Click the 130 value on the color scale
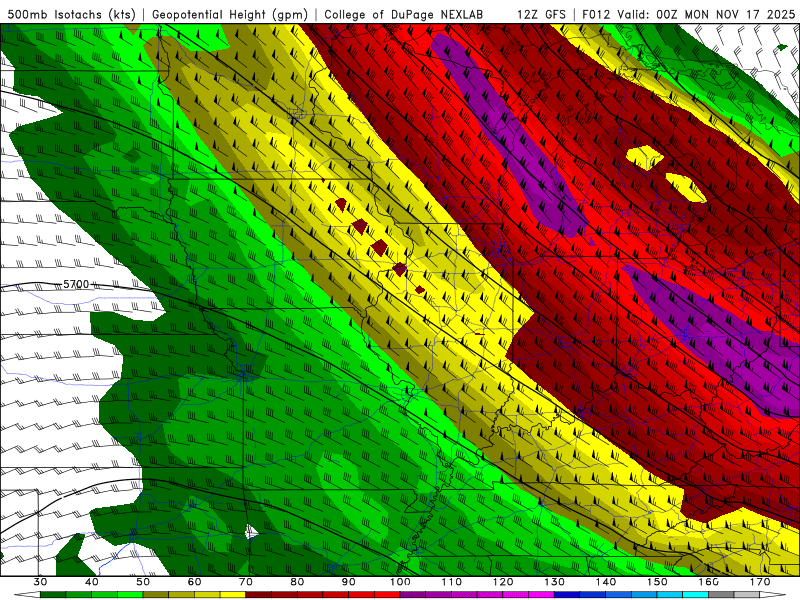 (554, 582)
